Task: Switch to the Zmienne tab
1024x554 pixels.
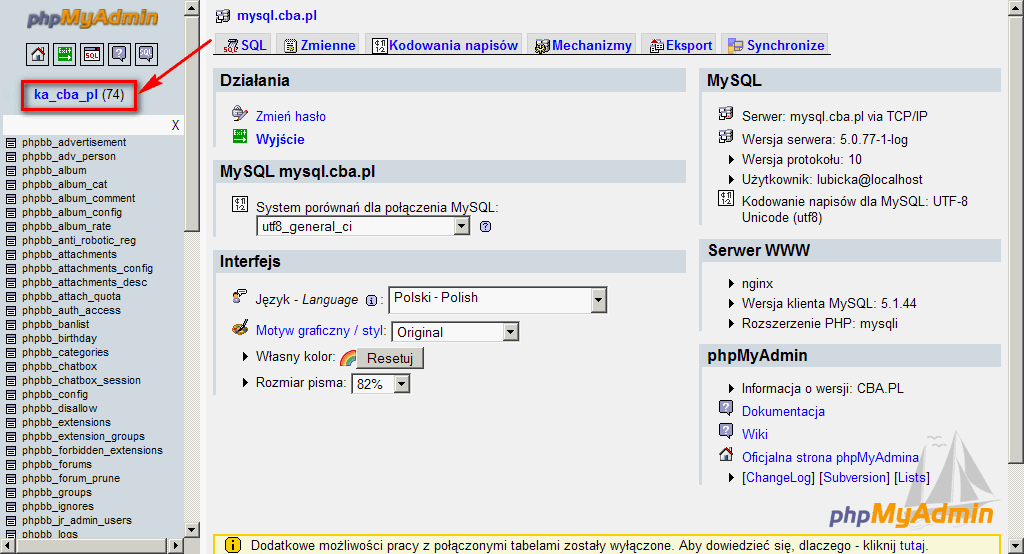Action: tap(320, 45)
